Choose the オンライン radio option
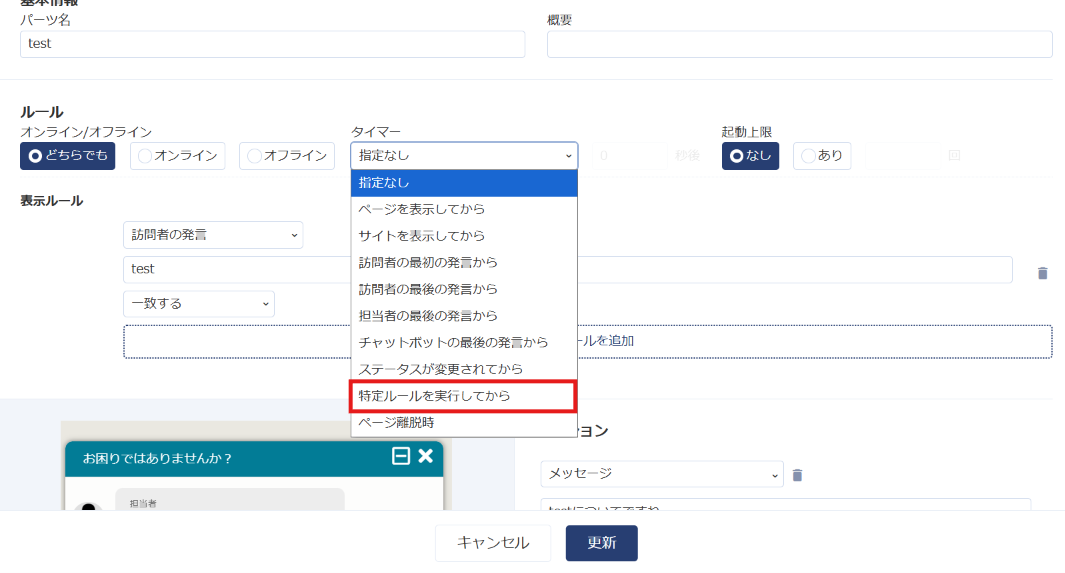This screenshot has width=1065, height=573. point(177,155)
